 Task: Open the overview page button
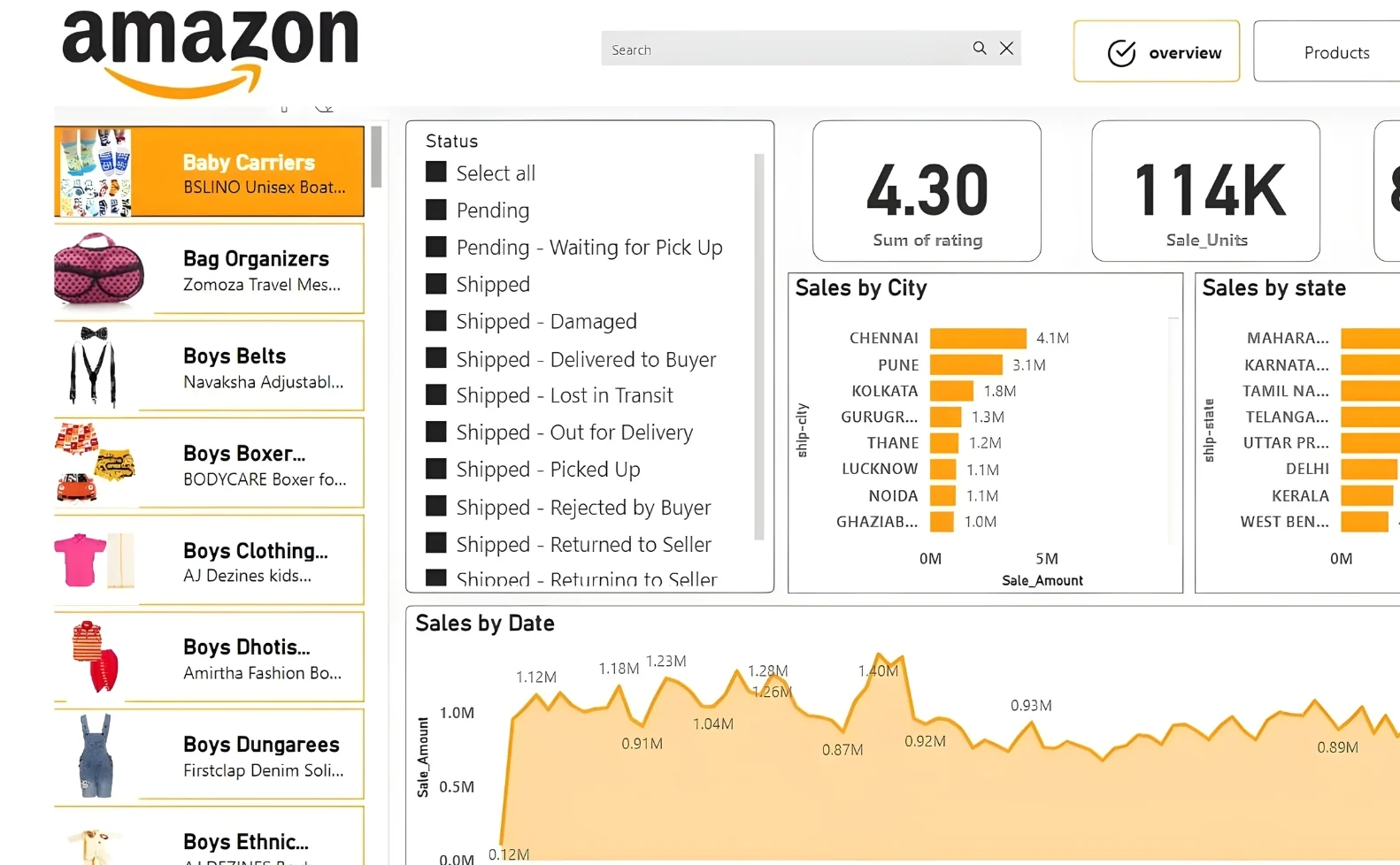coord(1157,51)
